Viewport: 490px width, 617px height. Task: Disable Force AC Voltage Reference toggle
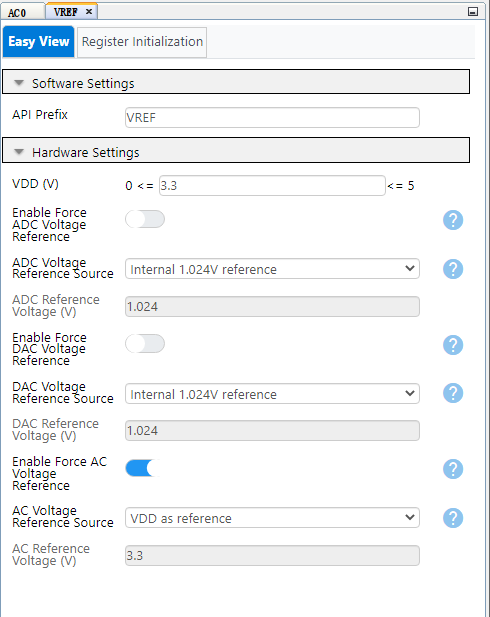[145, 468]
